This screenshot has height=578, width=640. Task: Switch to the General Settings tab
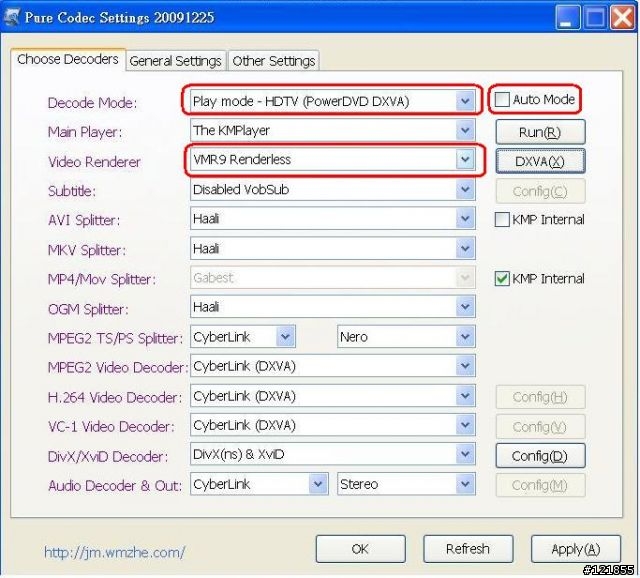coord(176,61)
